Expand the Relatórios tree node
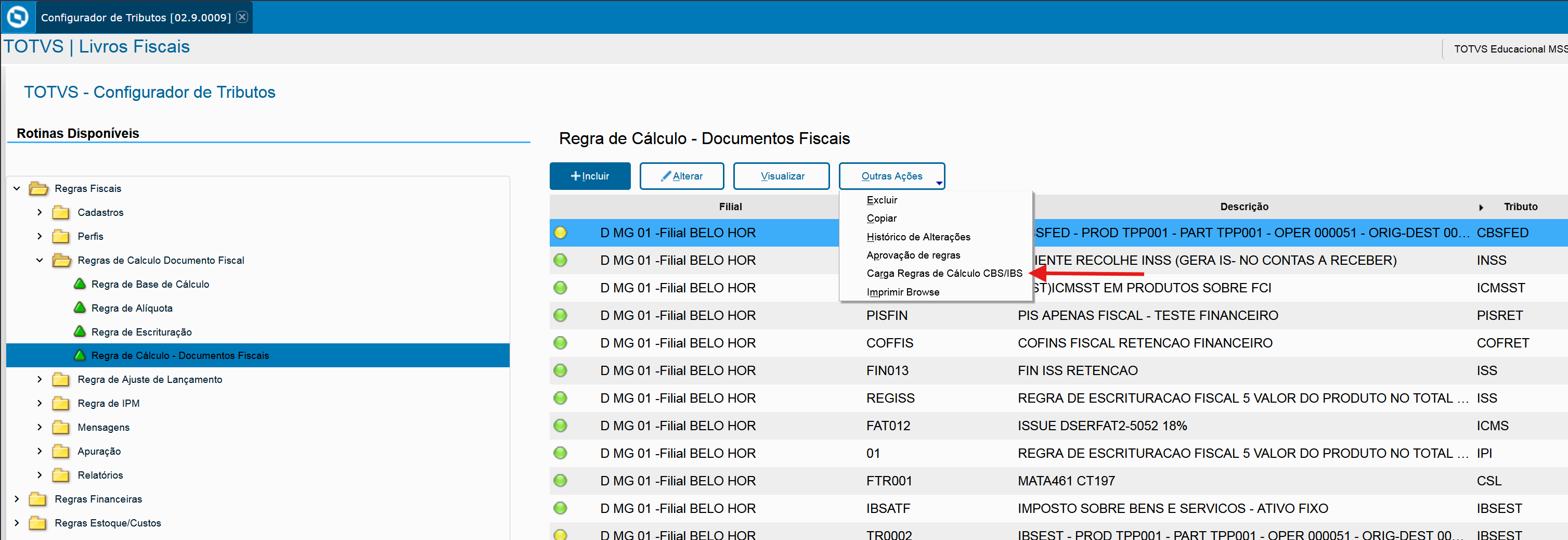 pyautogui.click(x=40, y=475)
